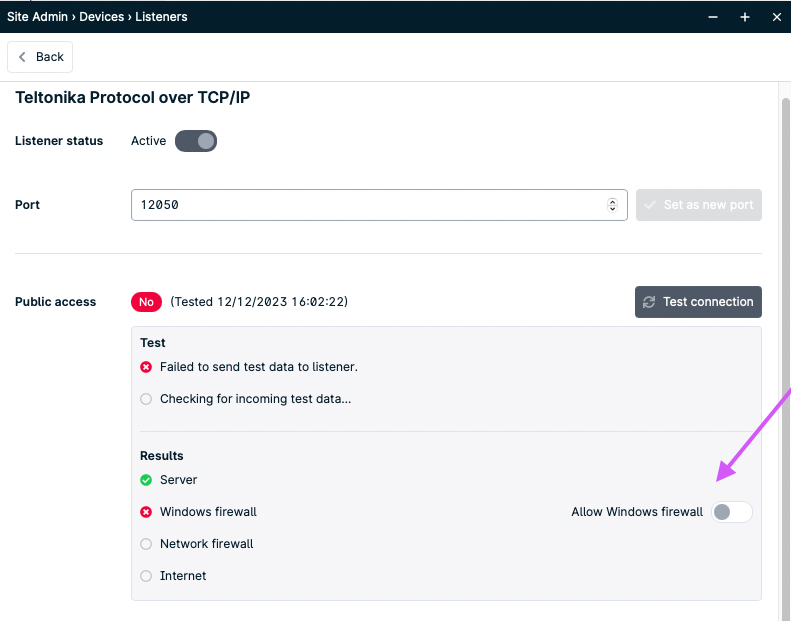Click the Test section heading
The image size is (791, 621).
coord(152,343)
